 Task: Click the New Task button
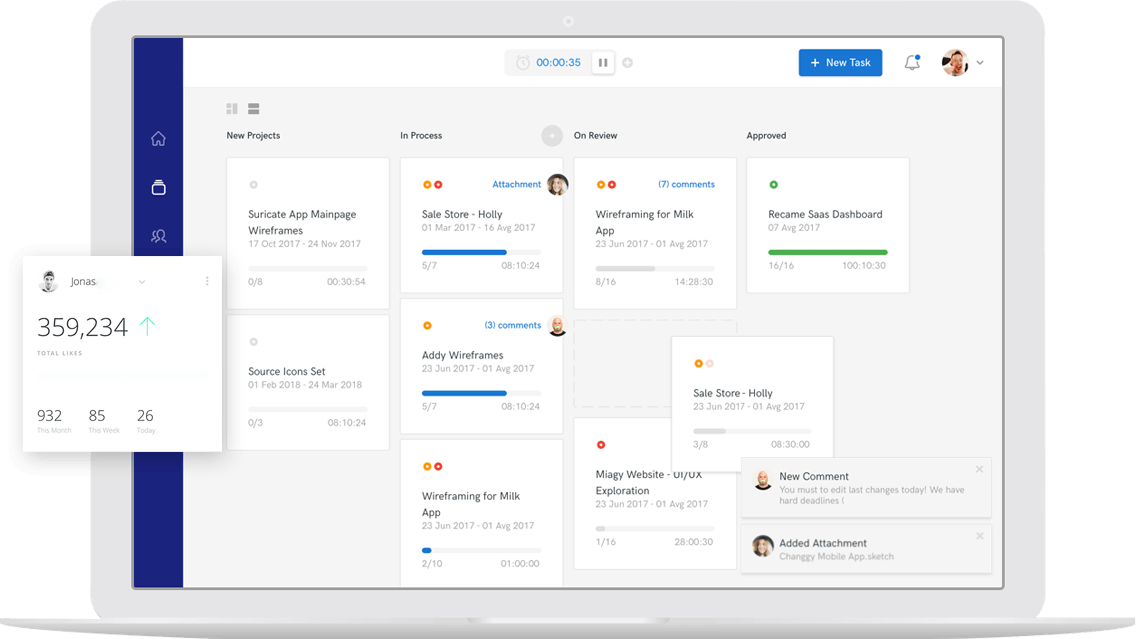pos(840,63)
